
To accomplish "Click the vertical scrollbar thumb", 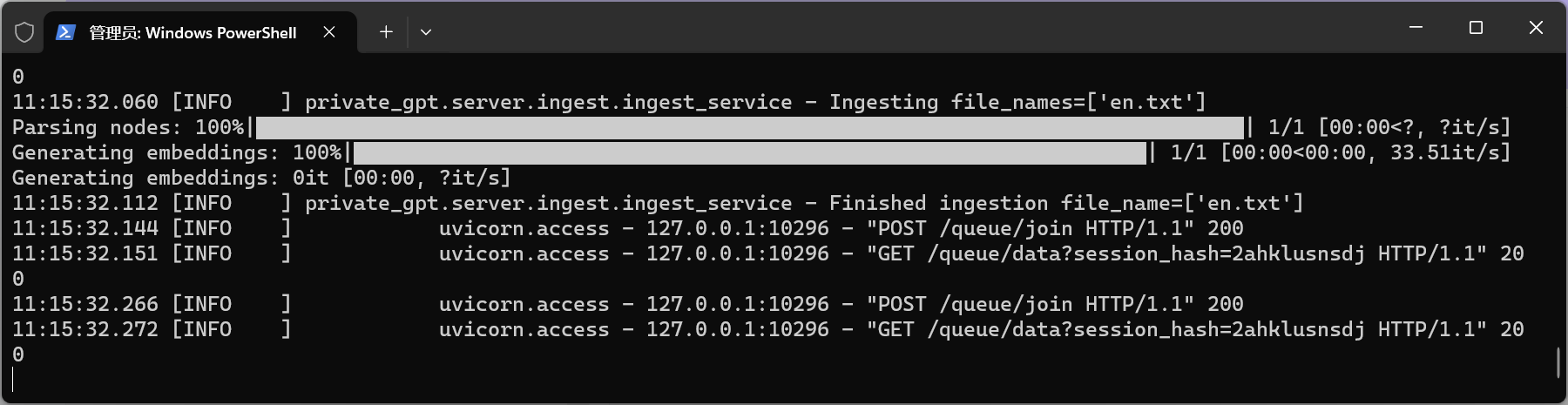I will point(1558,362).
